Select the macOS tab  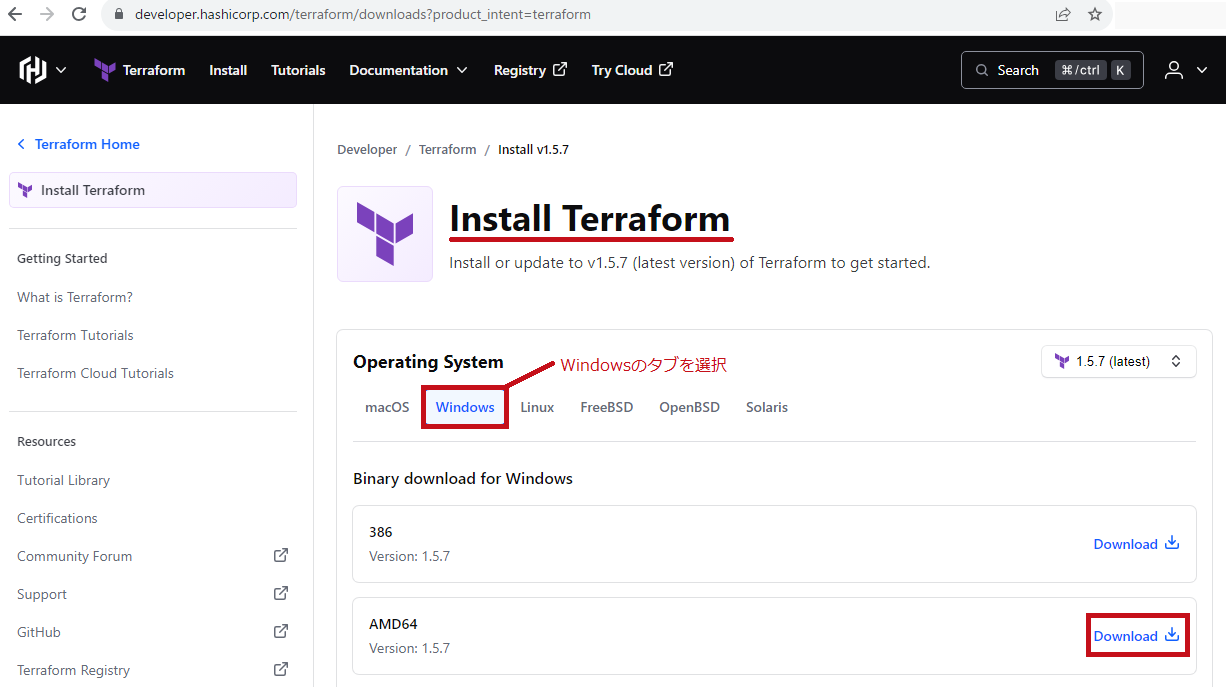tap(387, 407)
